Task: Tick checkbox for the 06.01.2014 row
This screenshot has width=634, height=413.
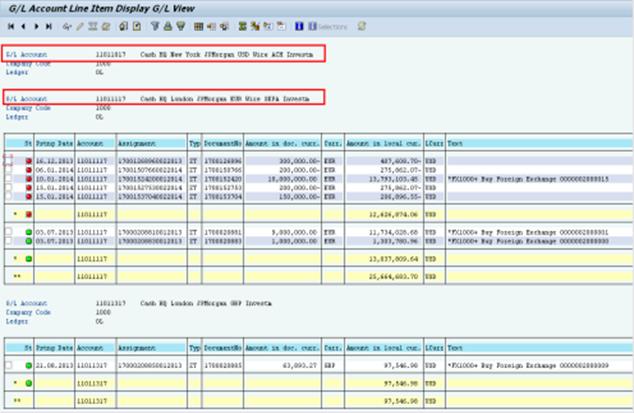Action: click(x=8, y=170)
